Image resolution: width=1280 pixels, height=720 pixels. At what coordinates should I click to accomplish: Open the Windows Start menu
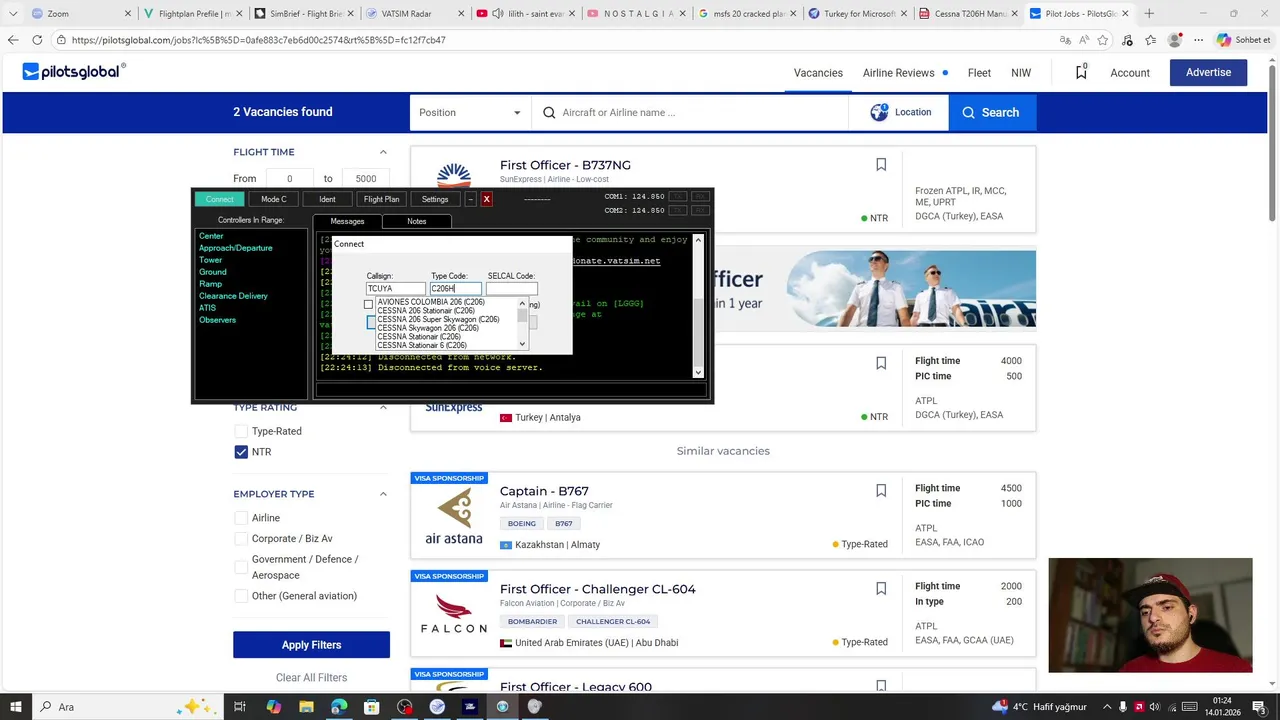[16, 706]
